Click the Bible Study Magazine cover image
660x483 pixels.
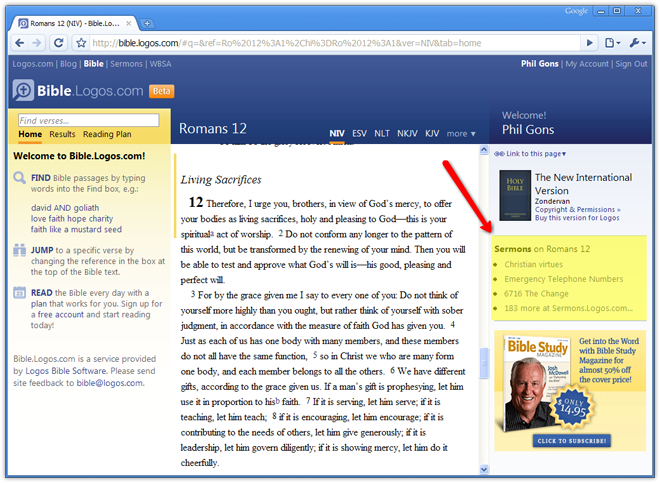[x=538, y=383]
